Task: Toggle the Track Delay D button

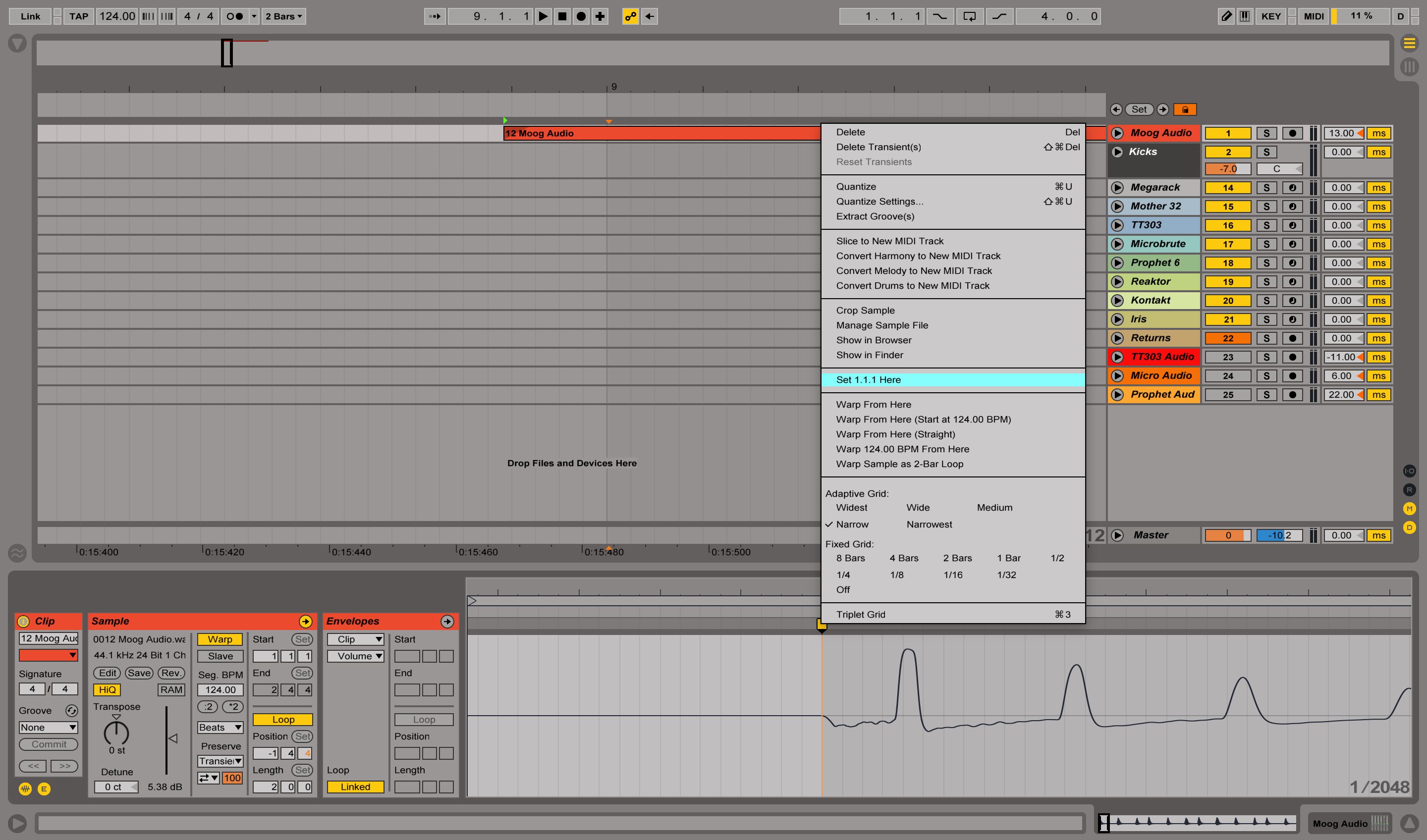Action: 1410,527
